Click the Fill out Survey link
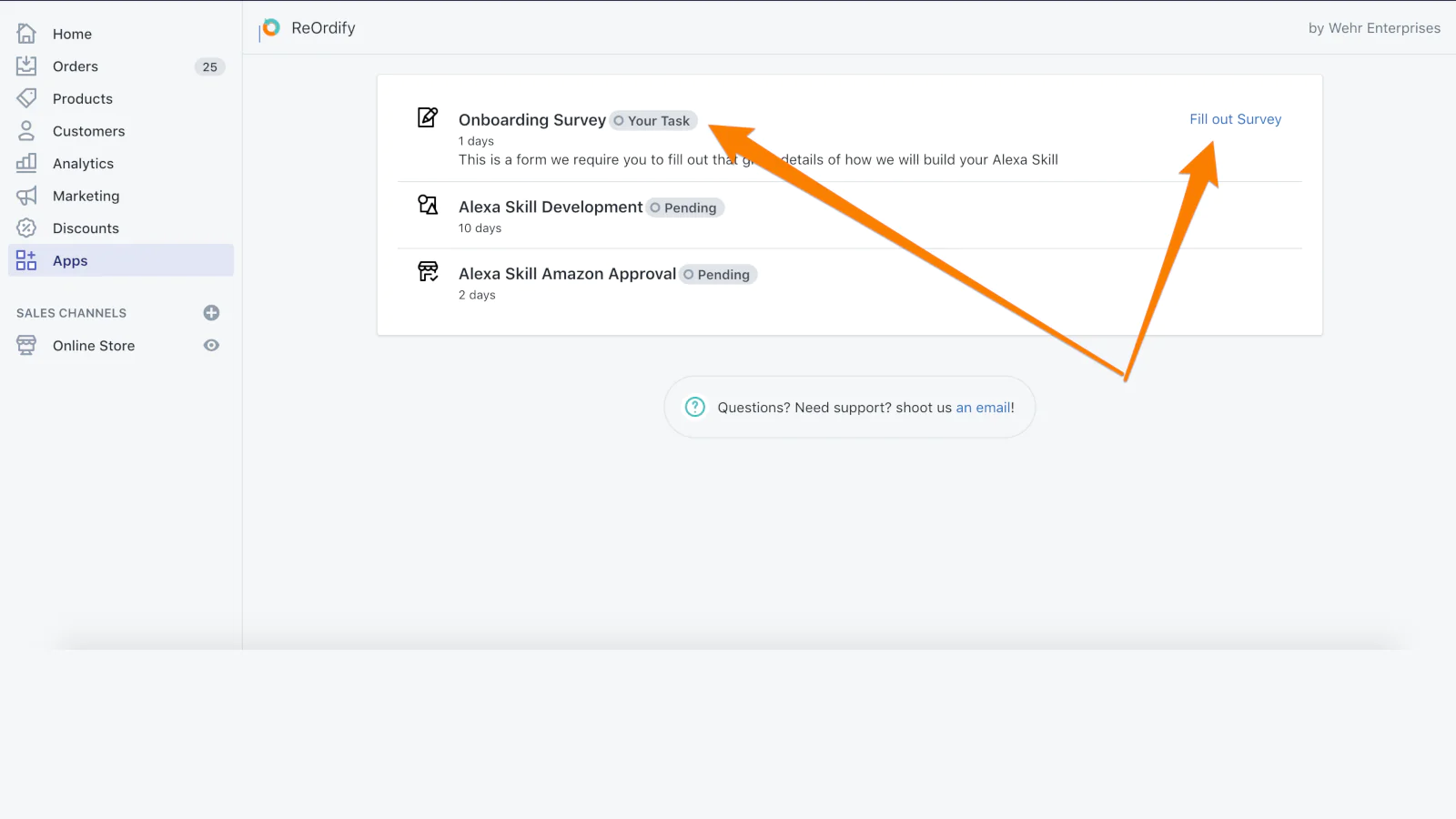The height and width of the screenshot is (819, 1456). [x=1235, y=119]
